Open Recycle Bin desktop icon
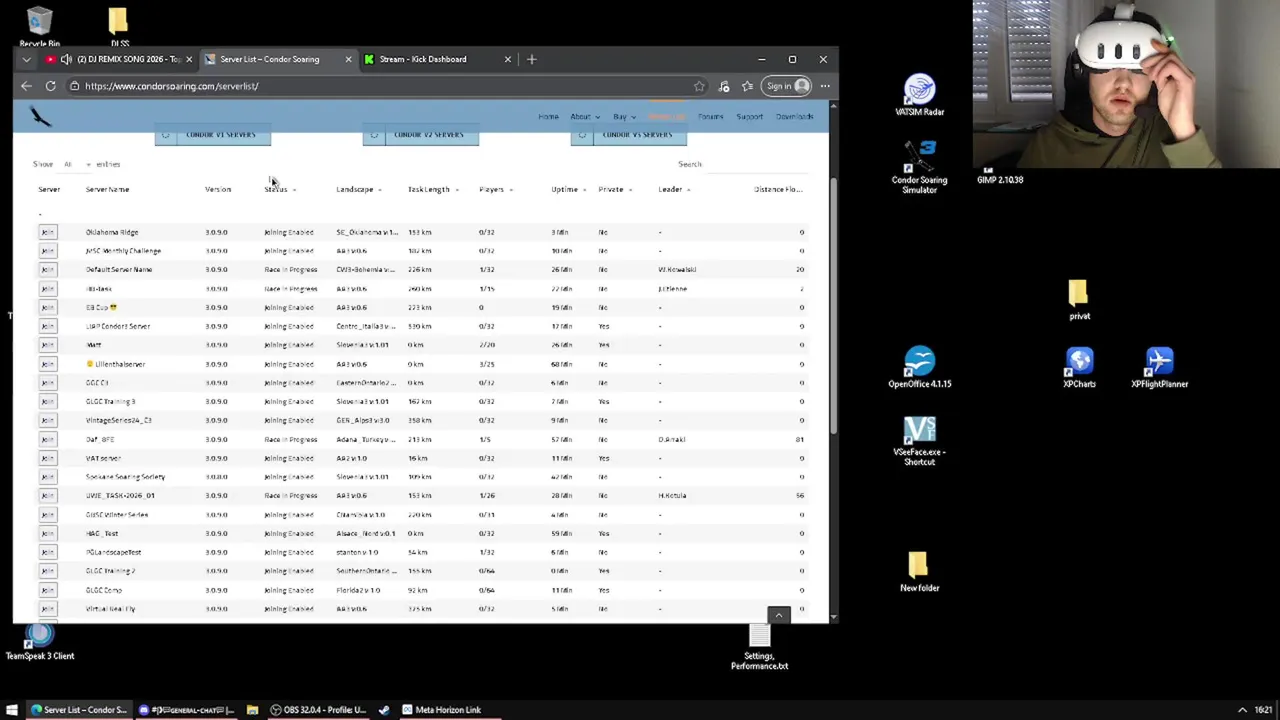Screen dimensions: 1280x720 pyautogui.click(x=39, y=25)
